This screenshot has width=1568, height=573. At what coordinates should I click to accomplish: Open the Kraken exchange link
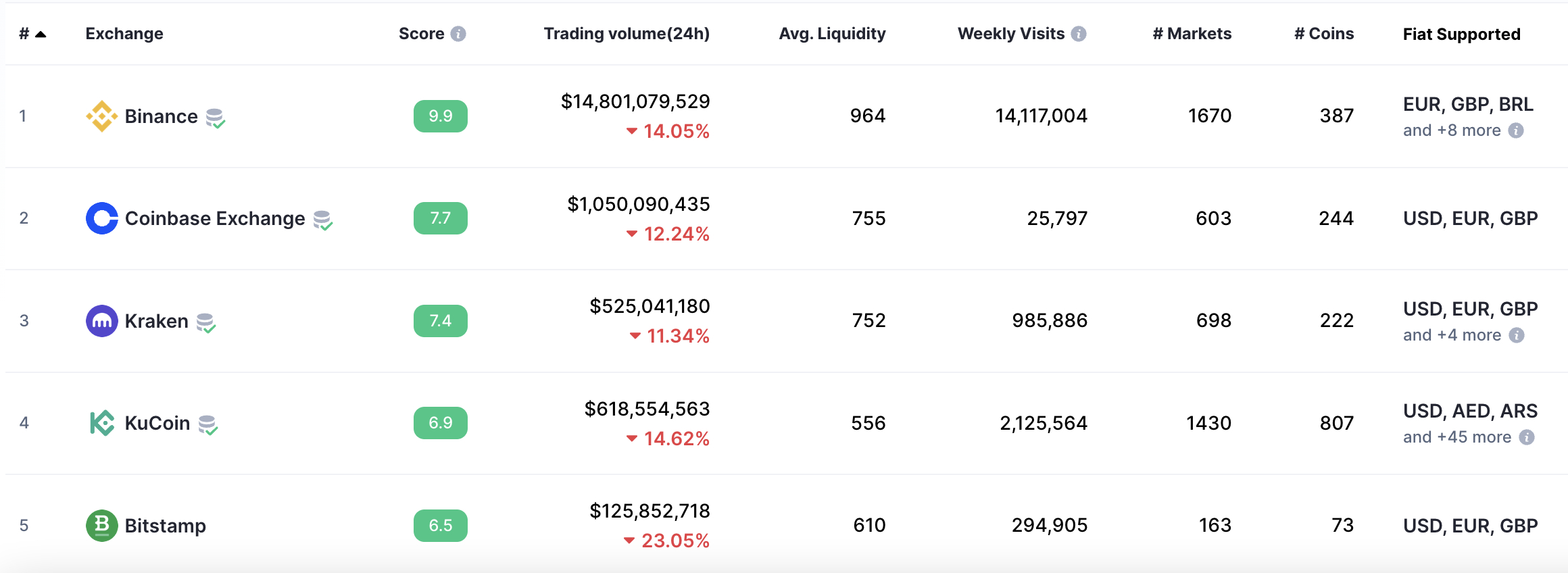(157, 321)
